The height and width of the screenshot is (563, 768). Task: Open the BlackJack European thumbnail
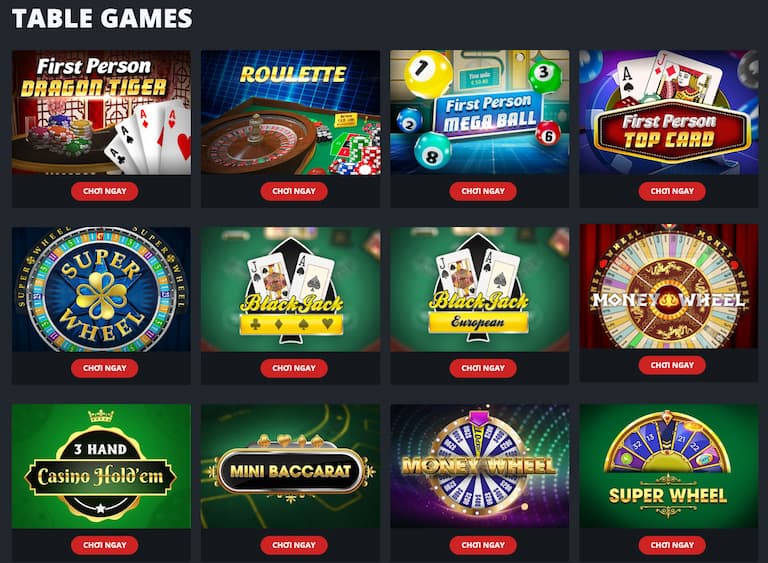click(480, 289)
